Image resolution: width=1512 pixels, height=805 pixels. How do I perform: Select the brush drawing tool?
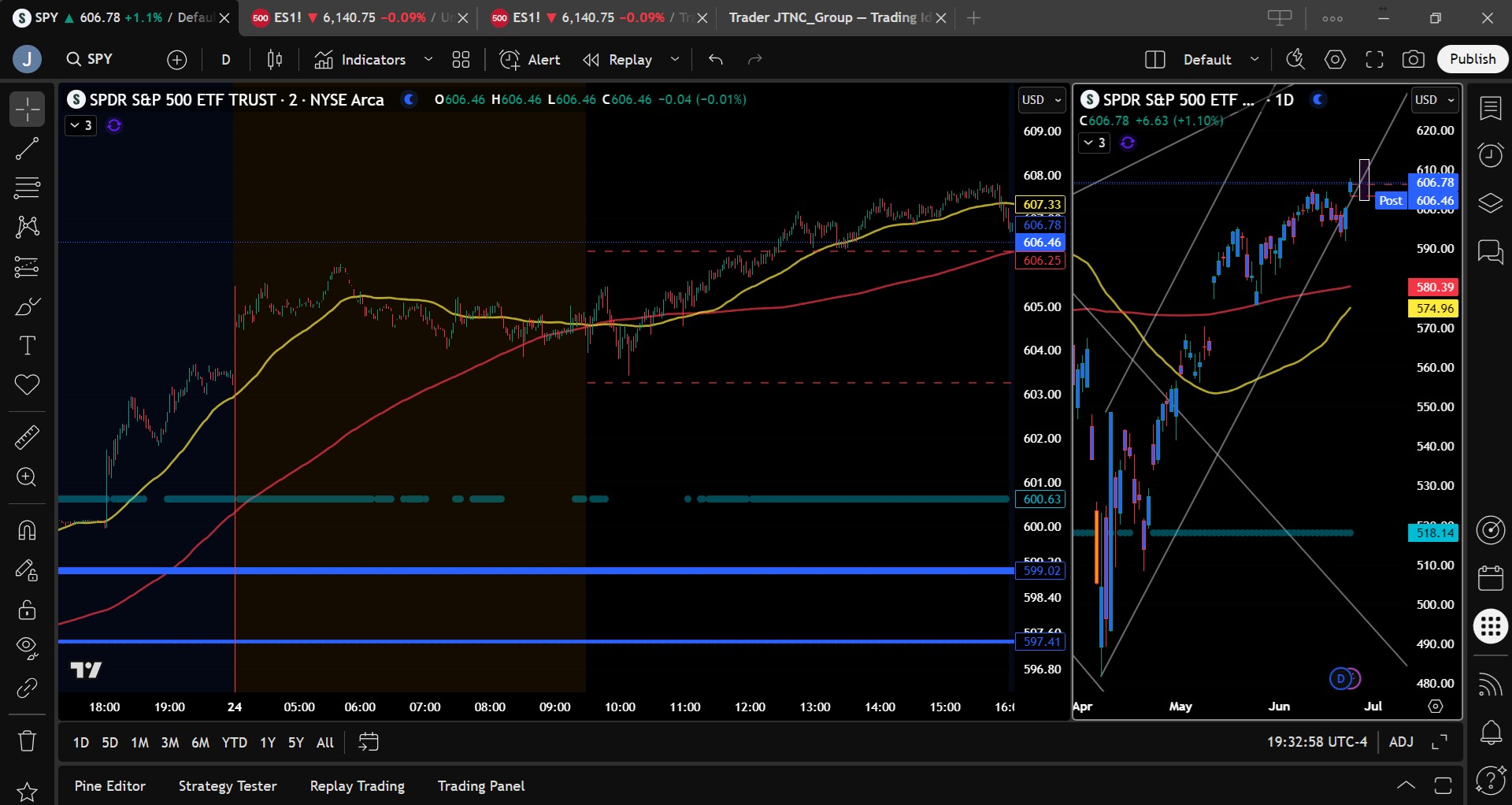[27, 306]
